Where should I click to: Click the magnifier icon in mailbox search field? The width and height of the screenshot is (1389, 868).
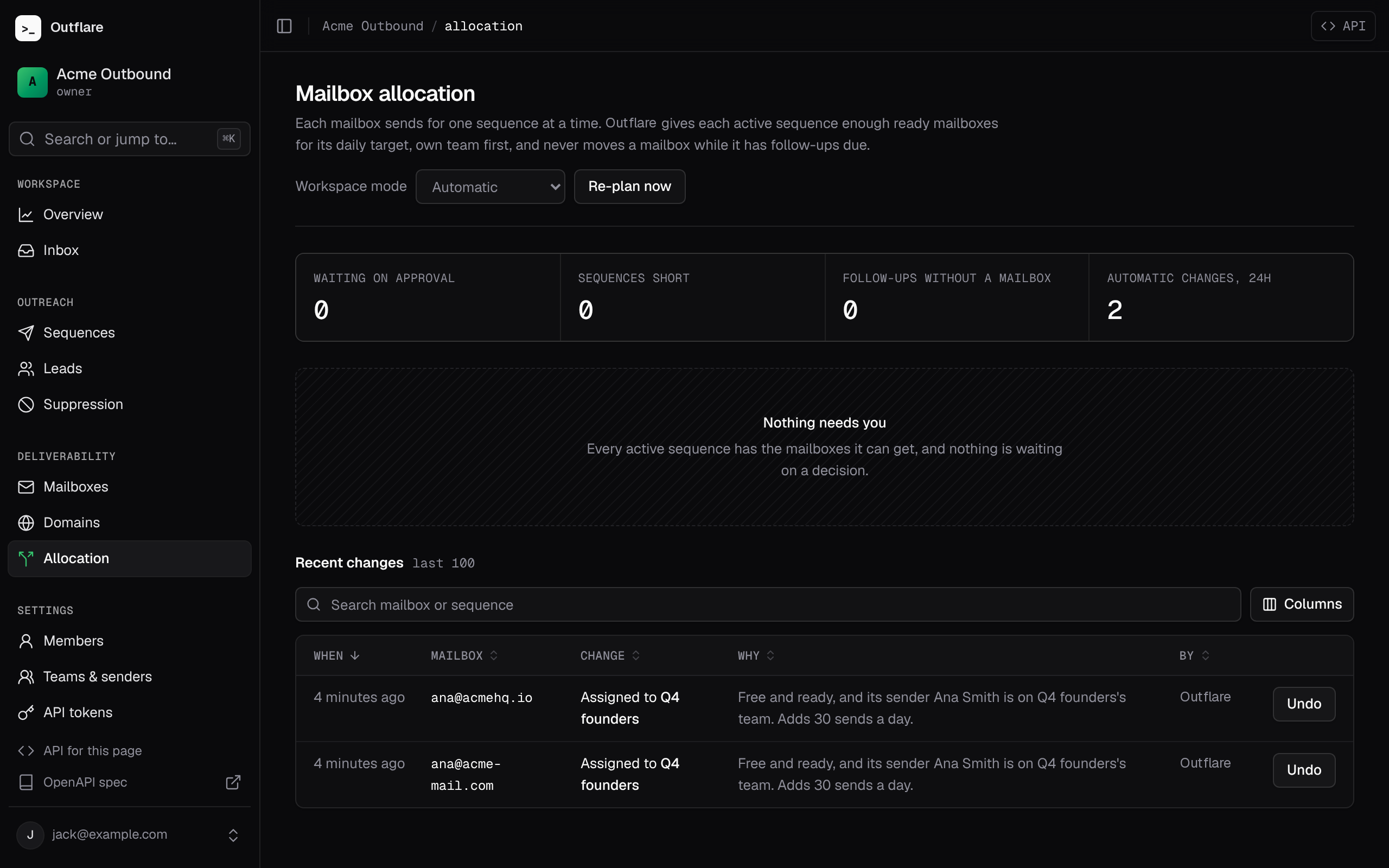314,604
